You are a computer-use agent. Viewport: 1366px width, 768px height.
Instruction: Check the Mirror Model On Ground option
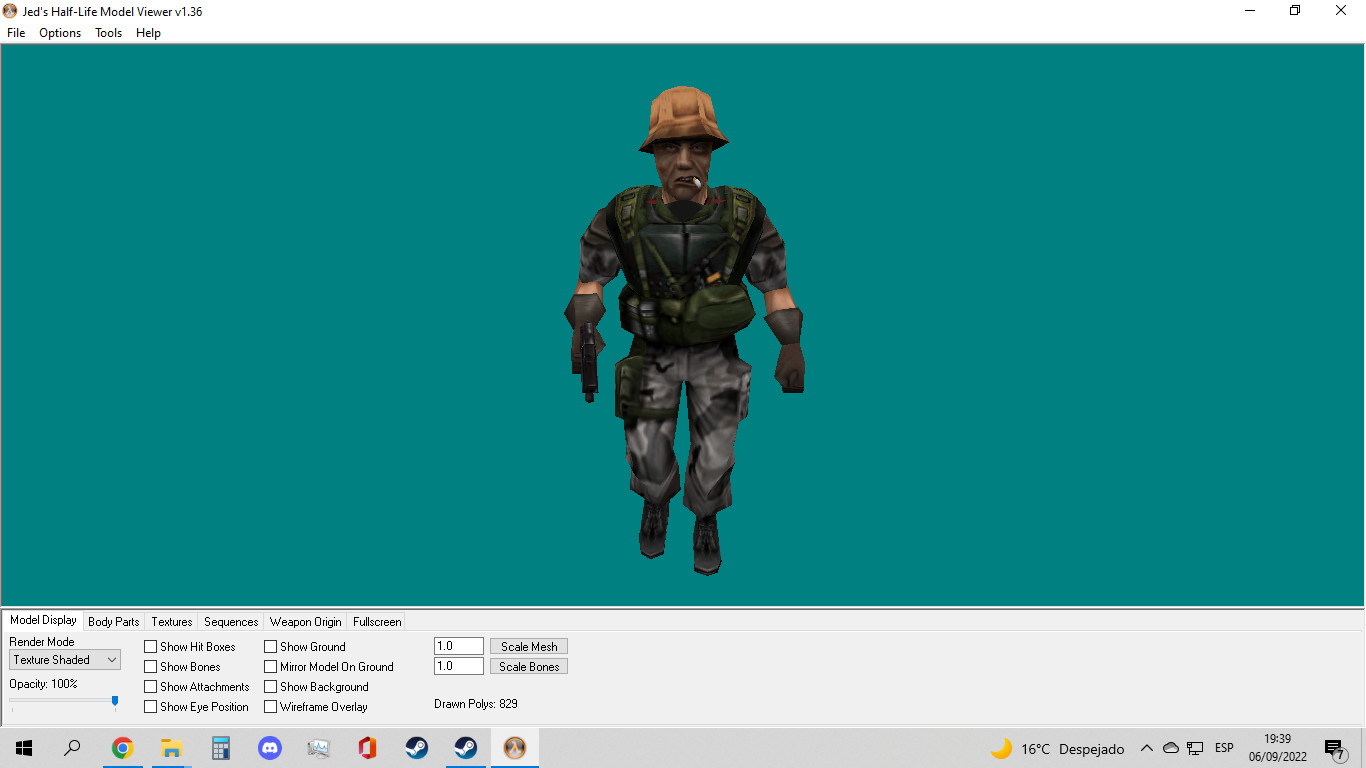pos(270,666)
